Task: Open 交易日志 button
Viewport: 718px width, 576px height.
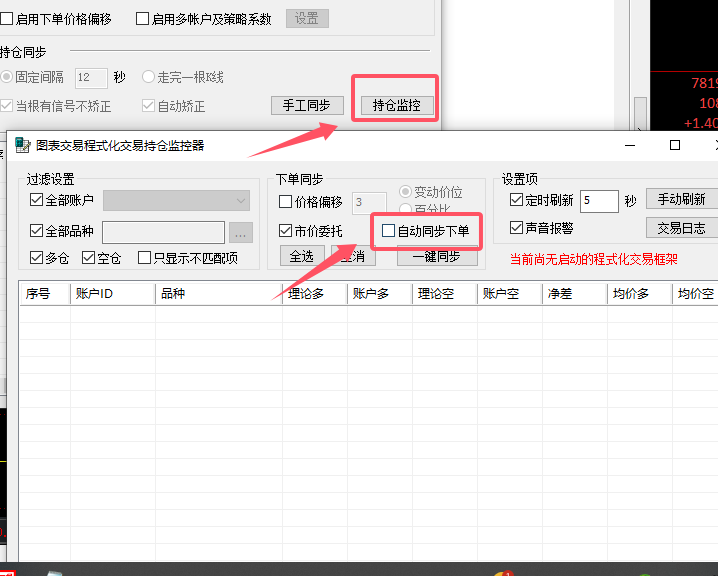Action: click(682, 228)
